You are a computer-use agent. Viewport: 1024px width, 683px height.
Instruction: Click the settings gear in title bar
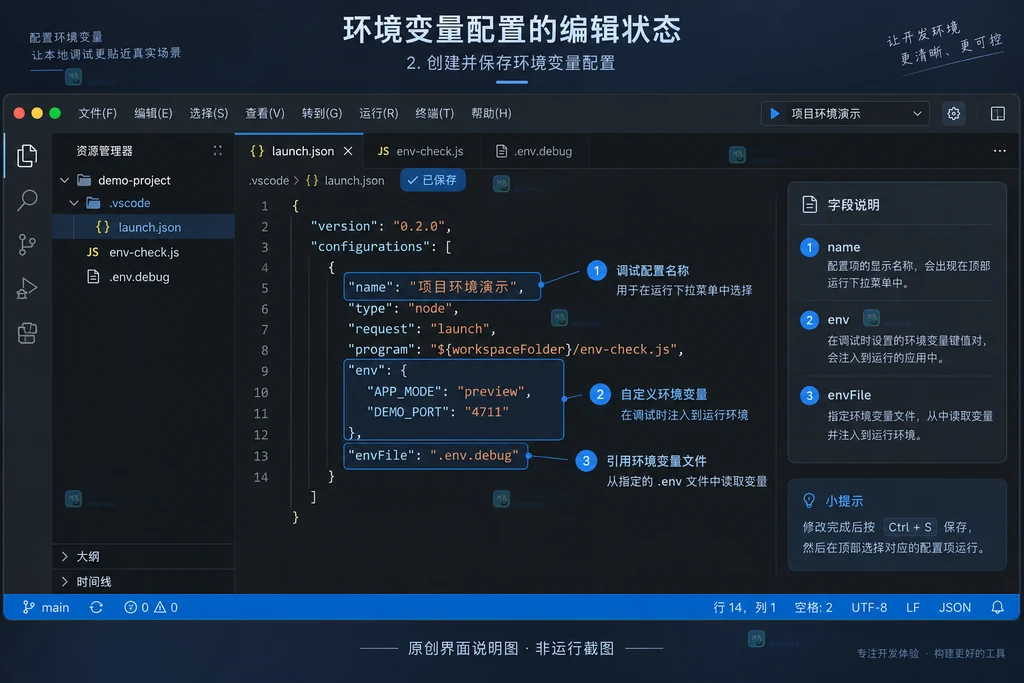click(x=953, y=114)
